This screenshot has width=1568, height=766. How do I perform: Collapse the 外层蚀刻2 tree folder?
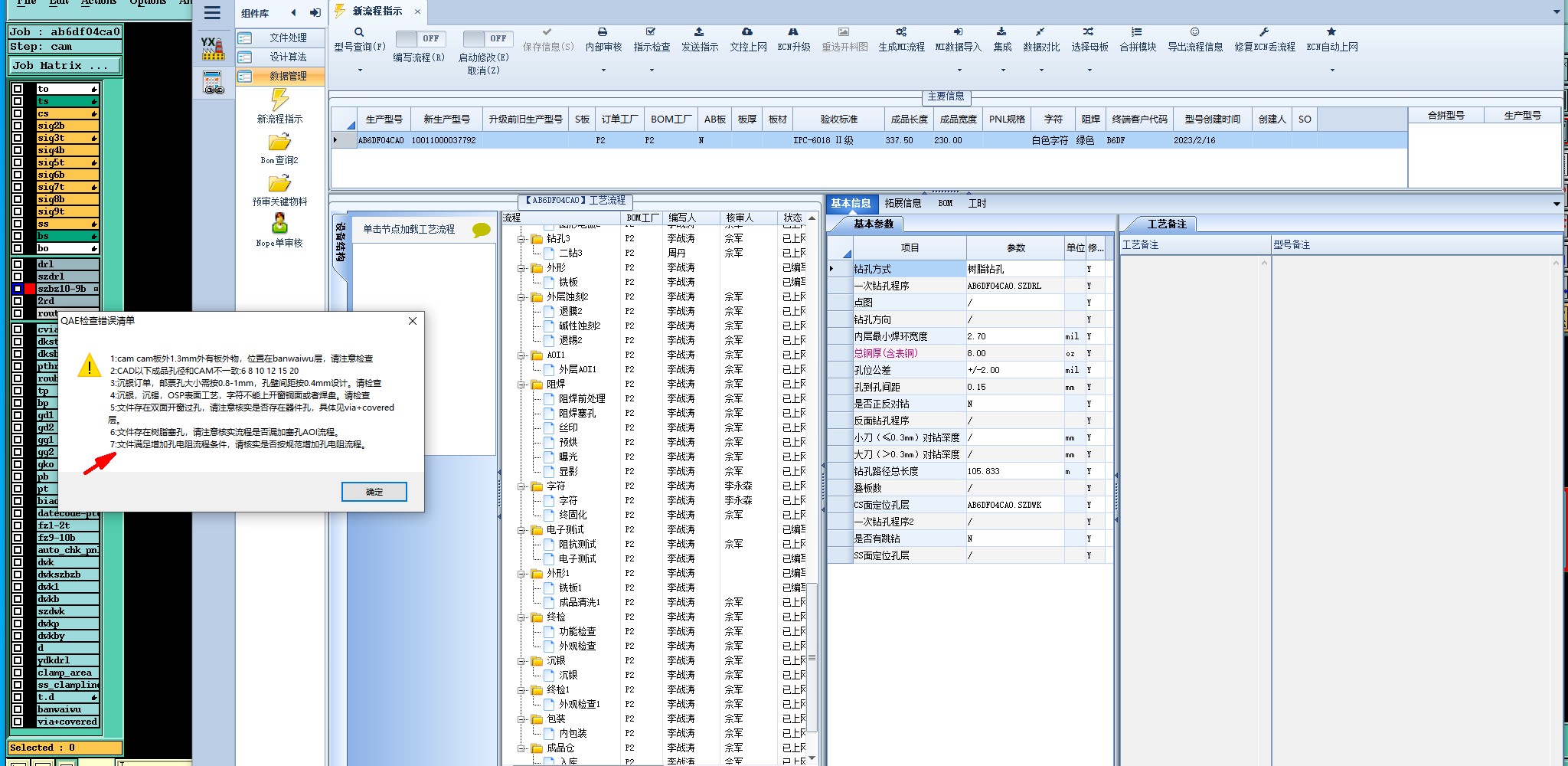521,297
